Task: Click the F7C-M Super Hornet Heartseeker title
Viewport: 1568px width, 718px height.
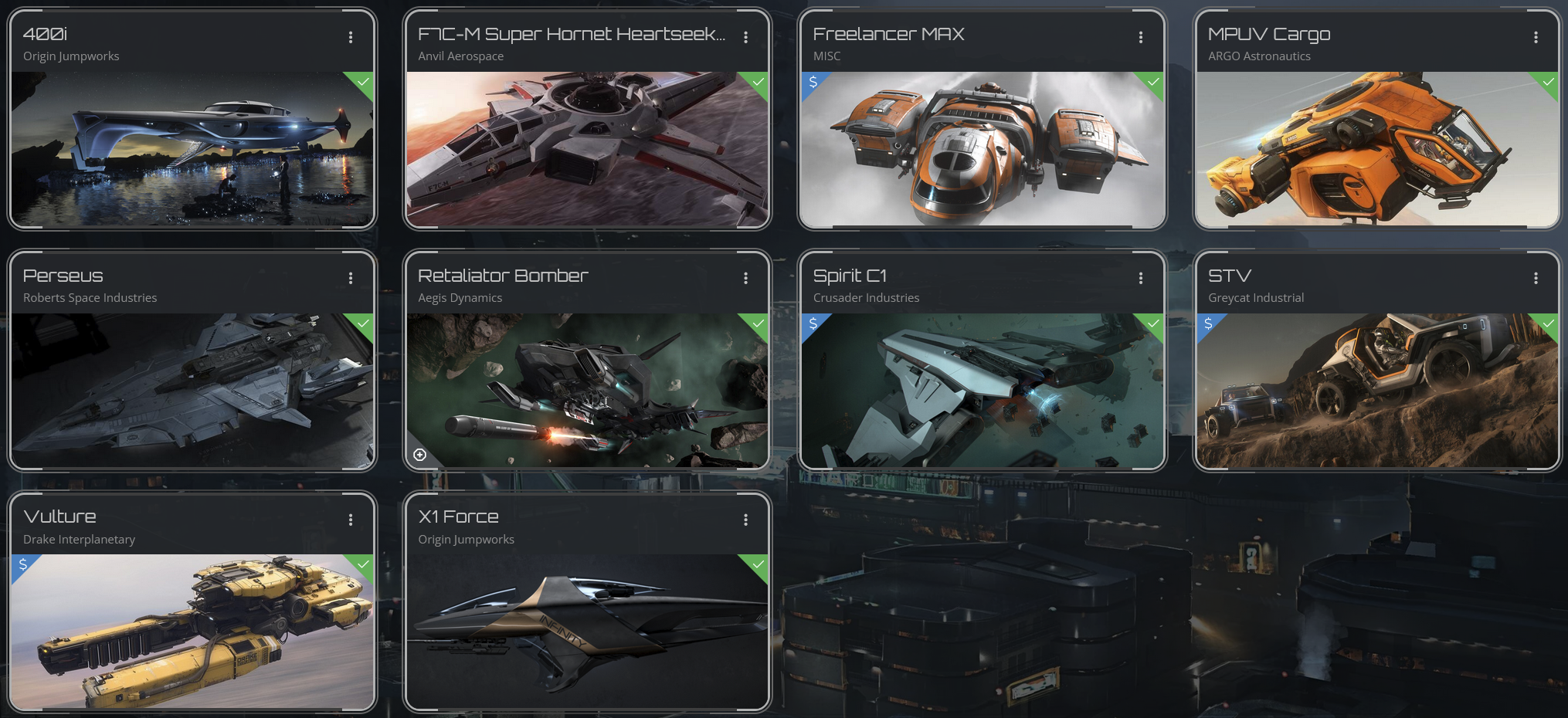Action: [572, 34]
